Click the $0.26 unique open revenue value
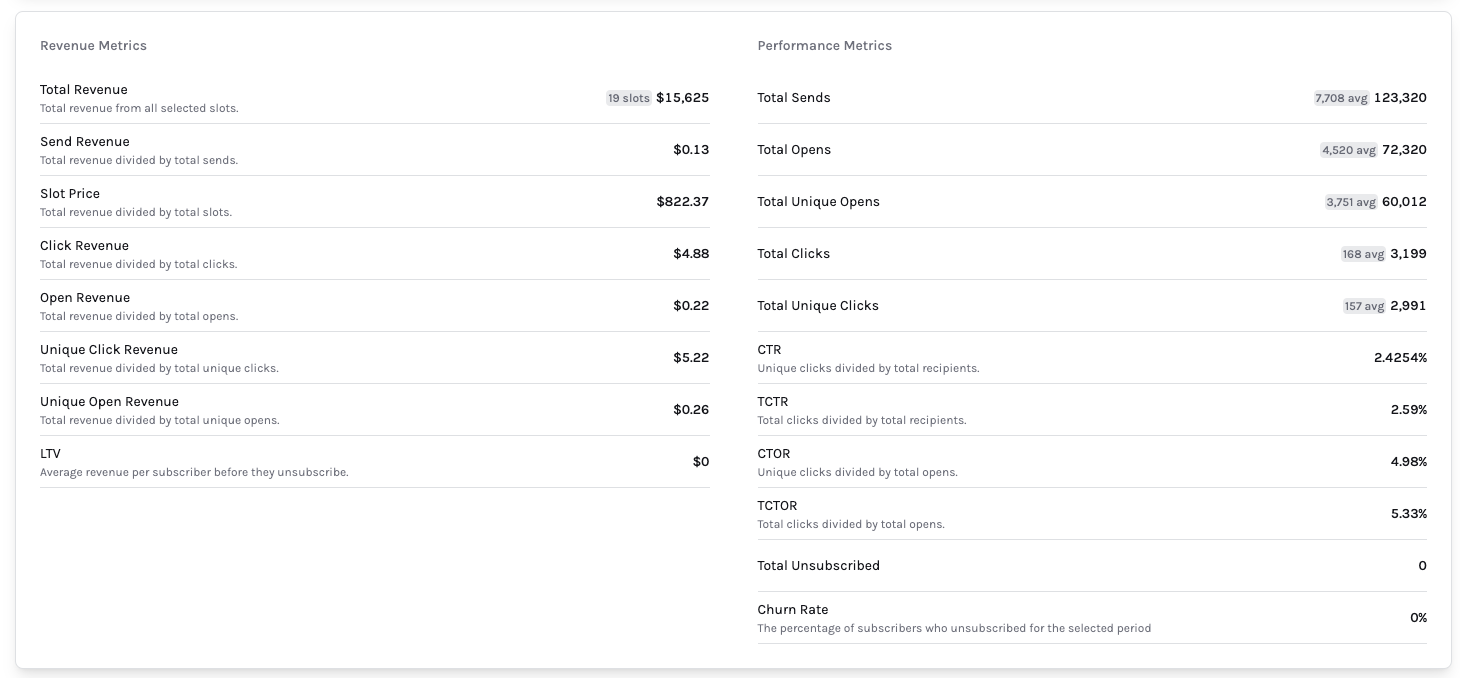Screen dimensions: 1460x678 pos(691,410)
